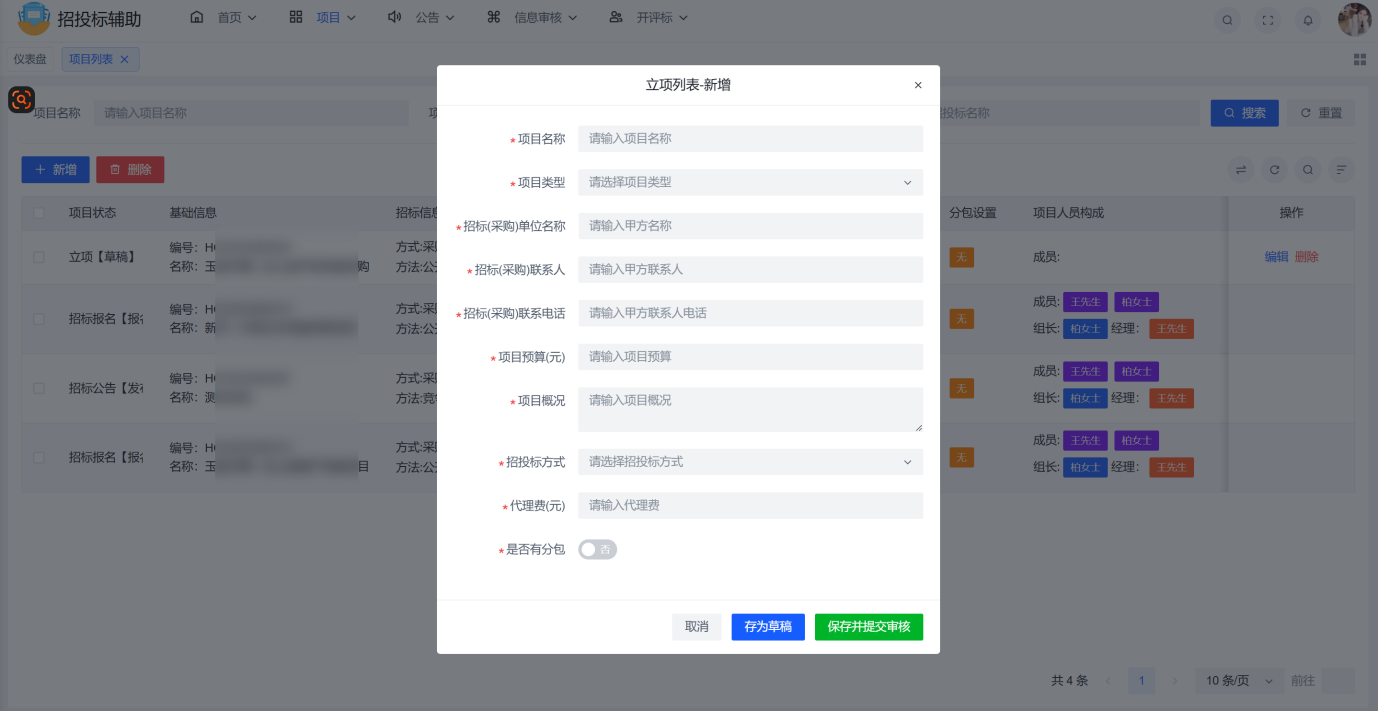Viewport: 1378px width, 711px height.
Task: Refresh the project list via refresh icon
Action: pos(1274,170)
